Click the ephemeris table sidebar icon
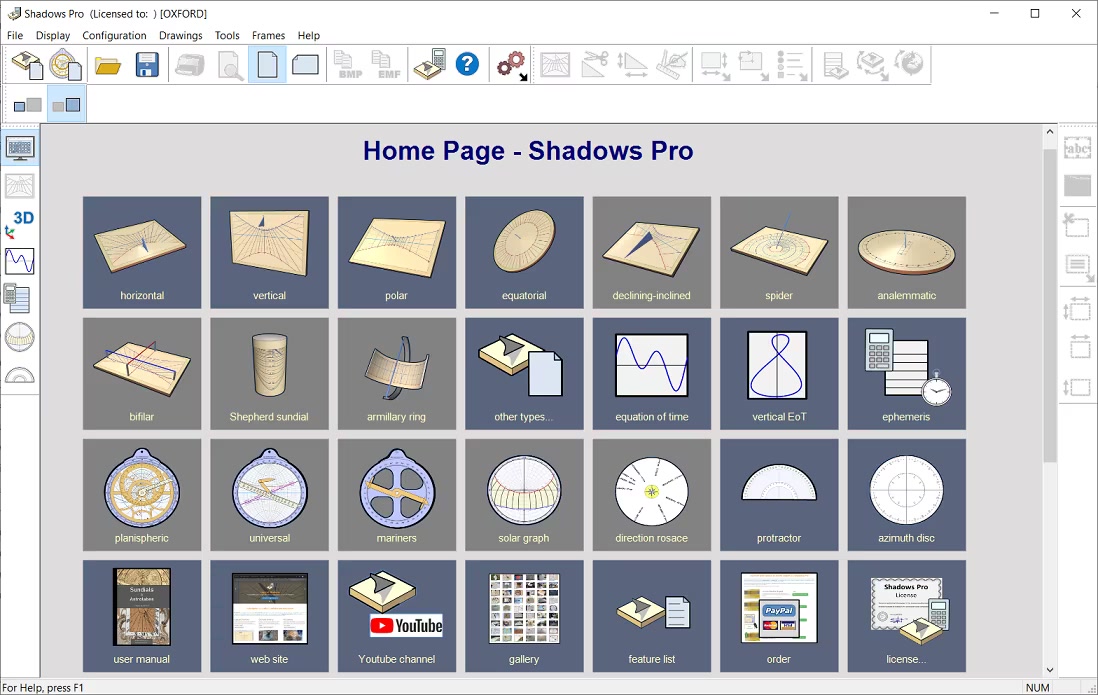This screenshot has width=1098, height=695. click(x=20, y=299)
